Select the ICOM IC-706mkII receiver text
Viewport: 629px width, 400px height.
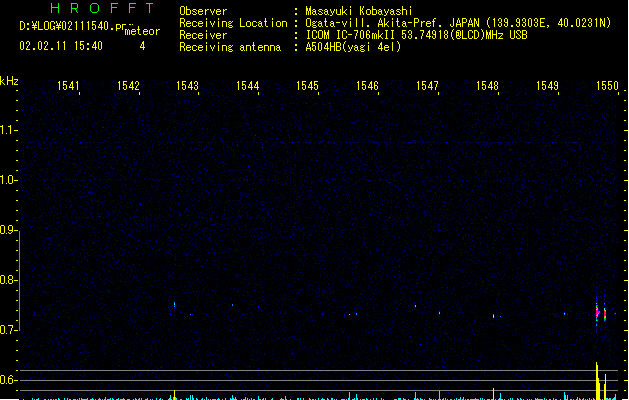[350, 35]
